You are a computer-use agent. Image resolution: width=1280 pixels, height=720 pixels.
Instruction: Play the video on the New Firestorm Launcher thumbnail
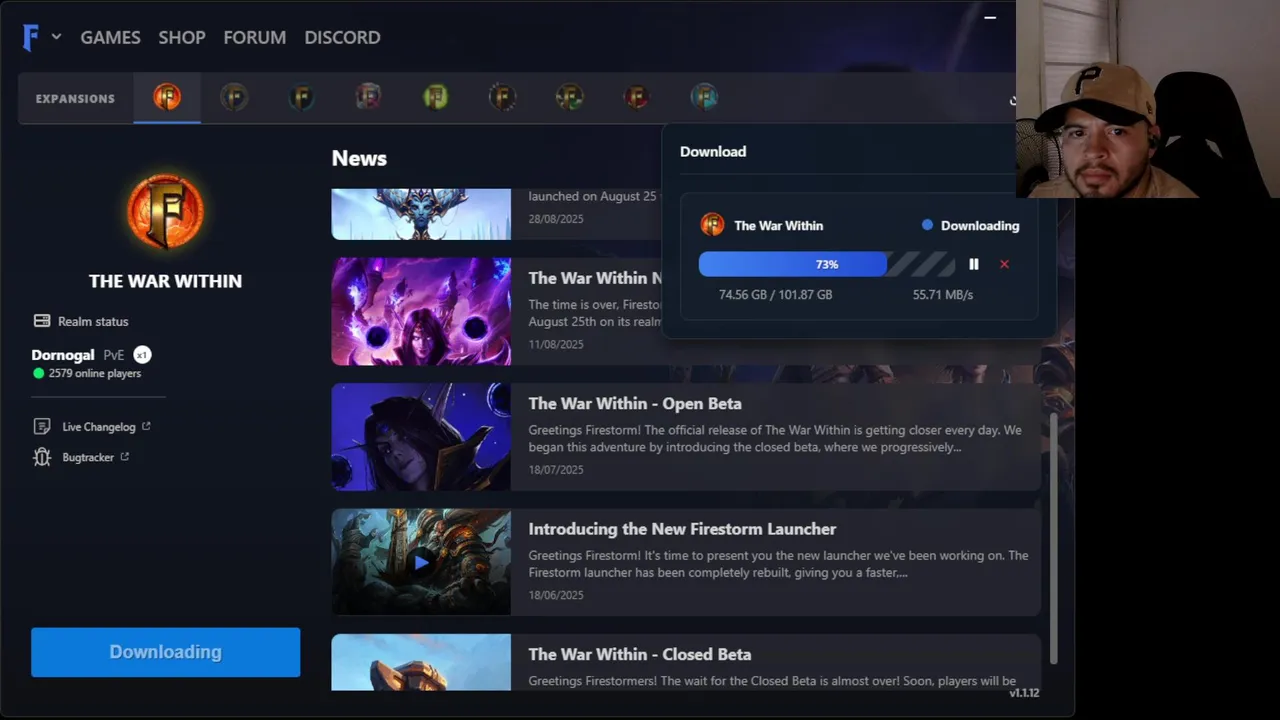pos(421,562)
